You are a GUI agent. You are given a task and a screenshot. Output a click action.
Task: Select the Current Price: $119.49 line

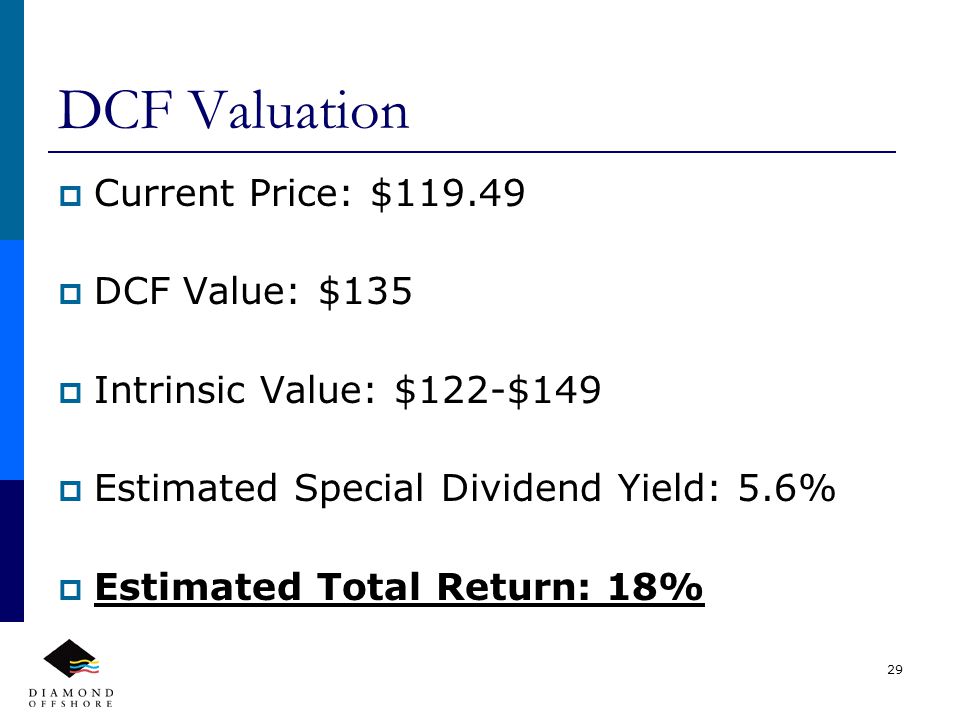[309, 193]
